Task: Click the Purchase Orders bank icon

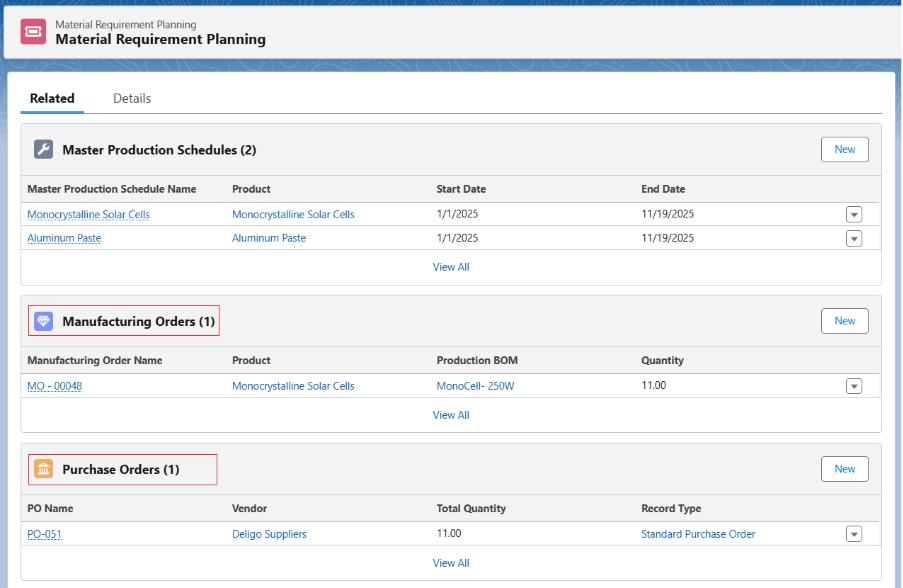Action: [43, 469]
